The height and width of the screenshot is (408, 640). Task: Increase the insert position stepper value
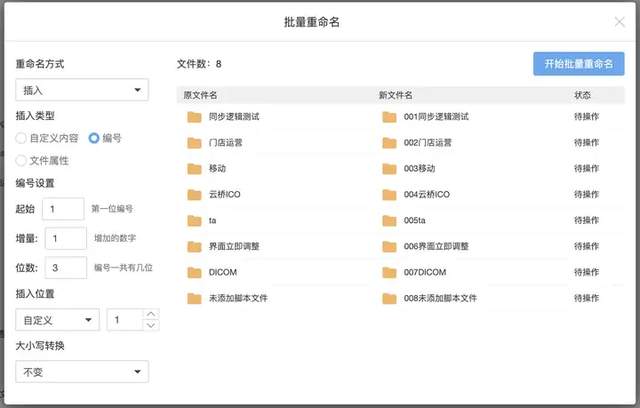(151, 315)
